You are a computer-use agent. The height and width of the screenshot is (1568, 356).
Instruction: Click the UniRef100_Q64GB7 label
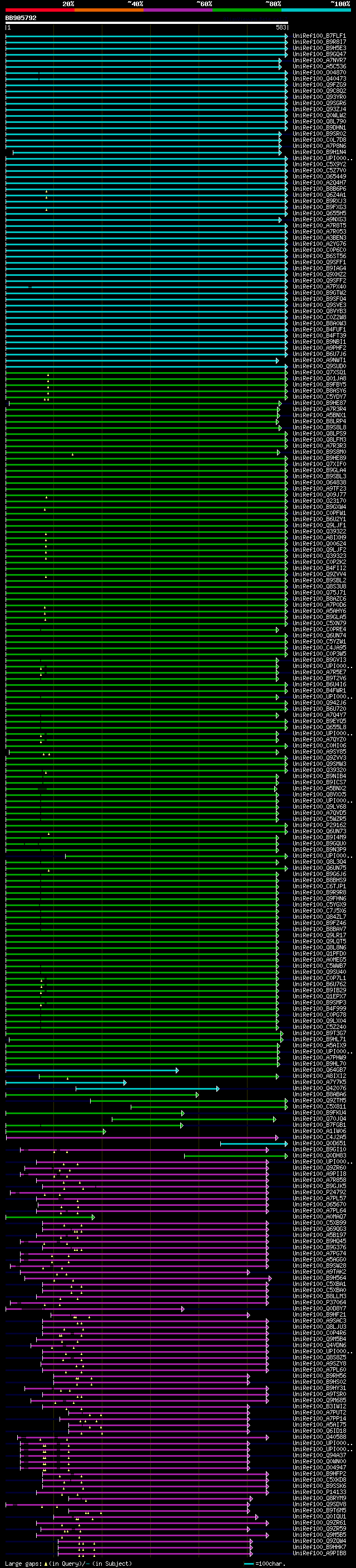319,1070
